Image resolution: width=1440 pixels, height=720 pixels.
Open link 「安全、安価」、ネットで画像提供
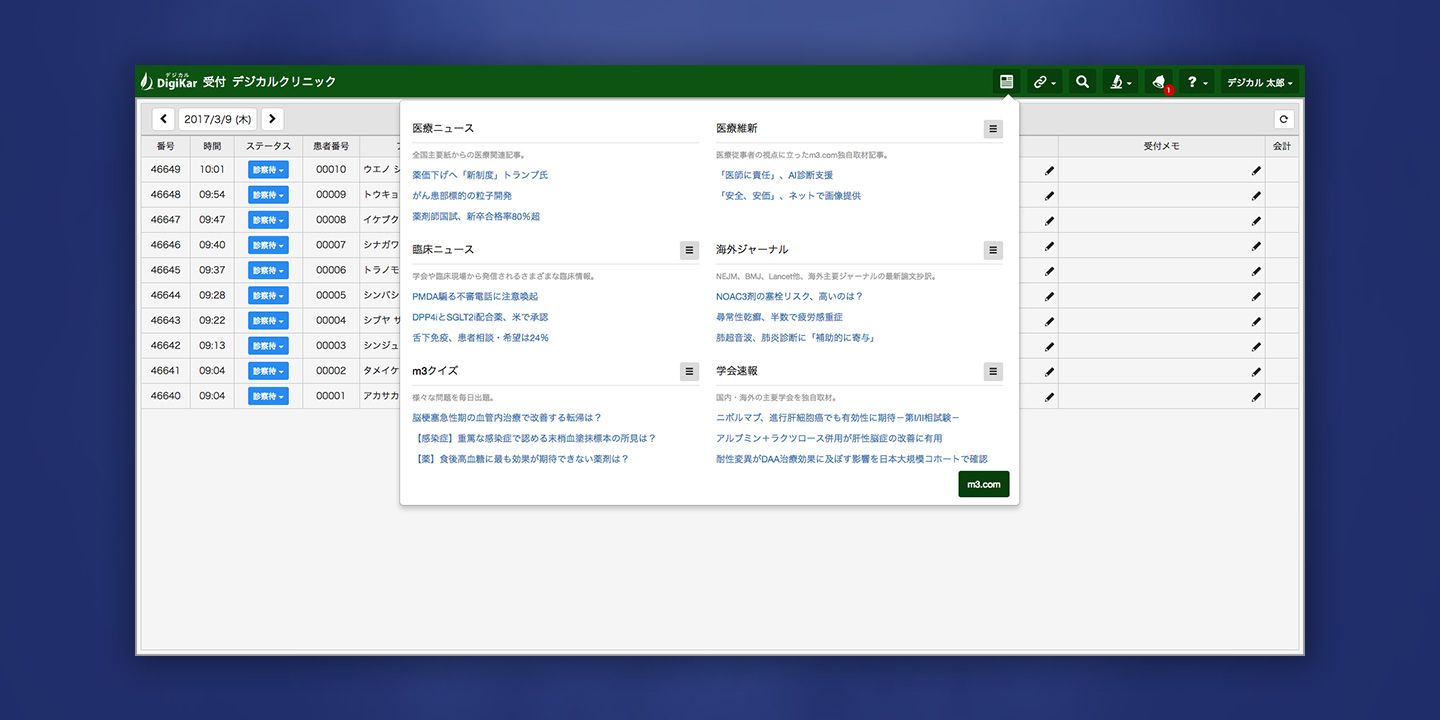(788, 196)
